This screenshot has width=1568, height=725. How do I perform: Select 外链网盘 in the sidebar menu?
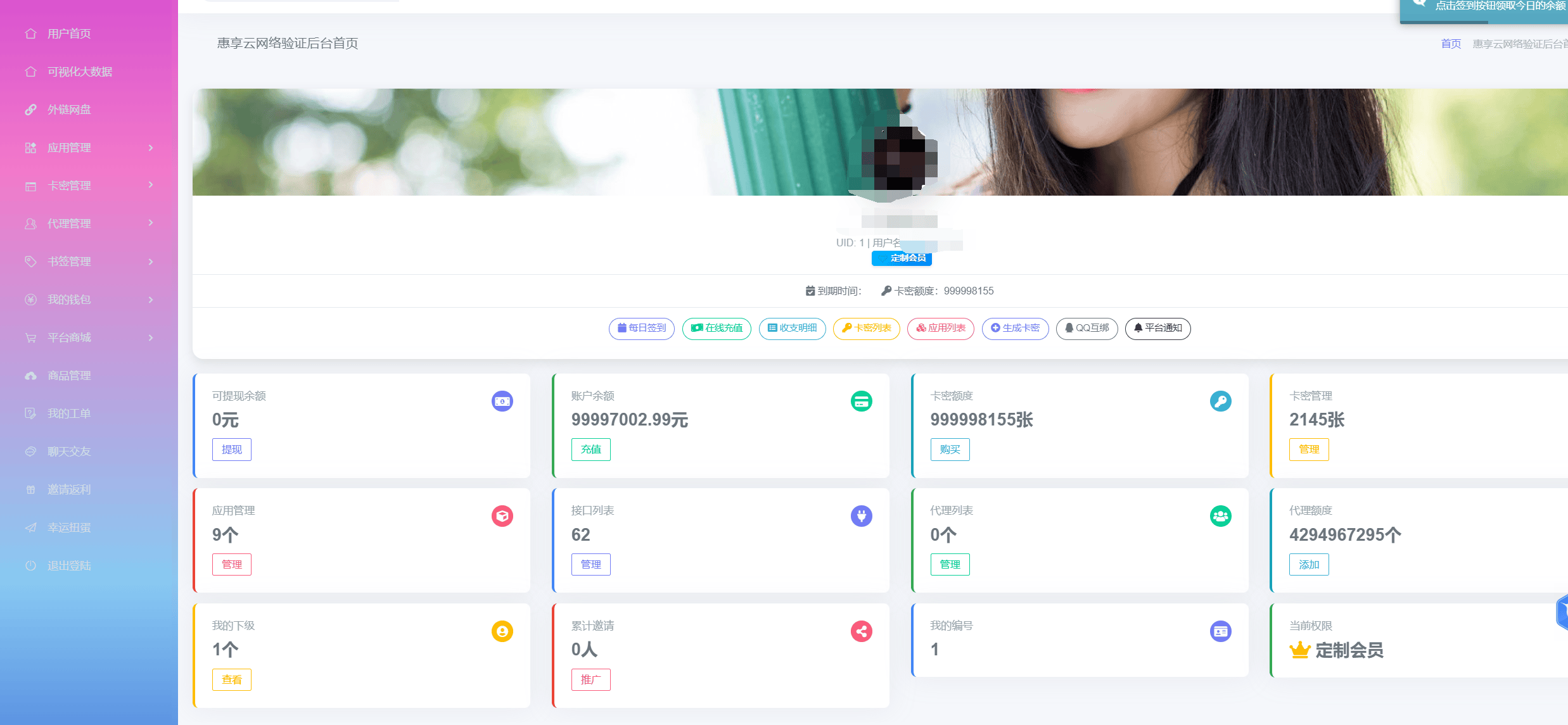69,110
